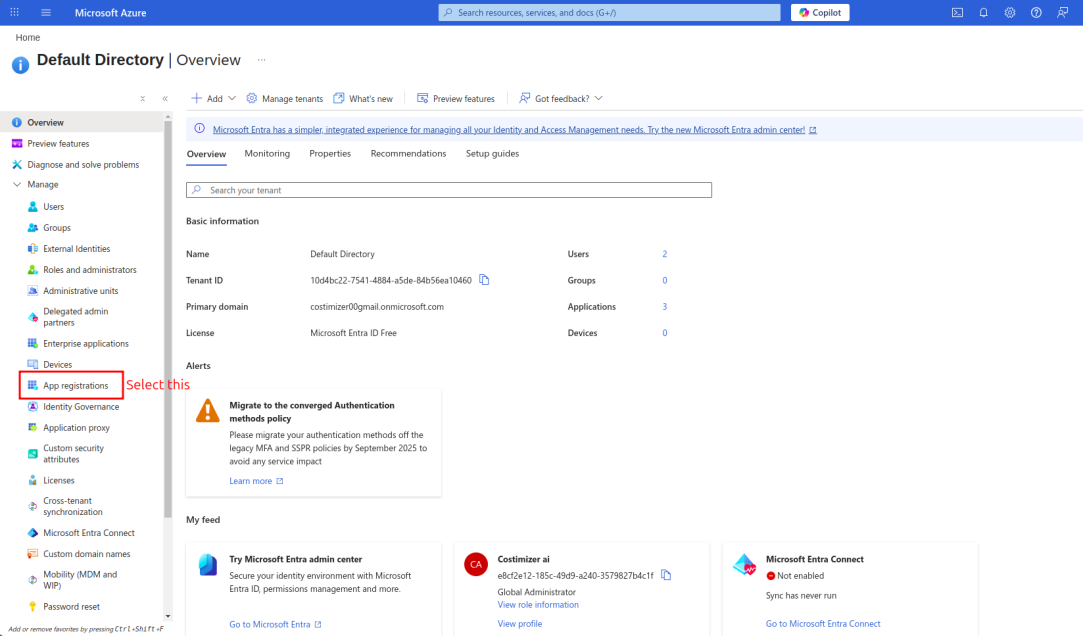The width and height of the screenshot is (1083, 636).
Task: Open Custom security attributes
Action: (x=73, y=454)
